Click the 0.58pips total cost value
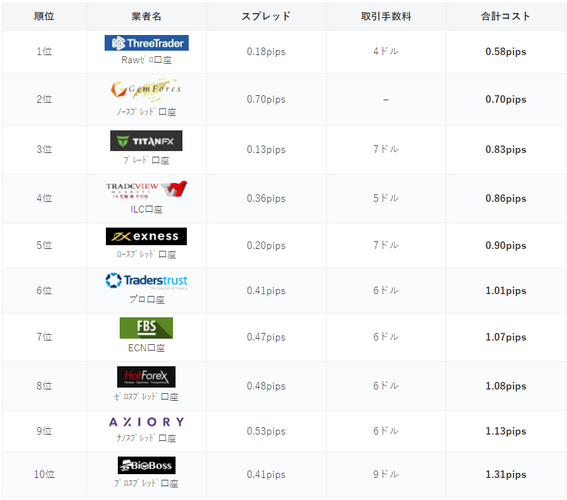This screenshot has width=567, height=500. pos(506,52)
